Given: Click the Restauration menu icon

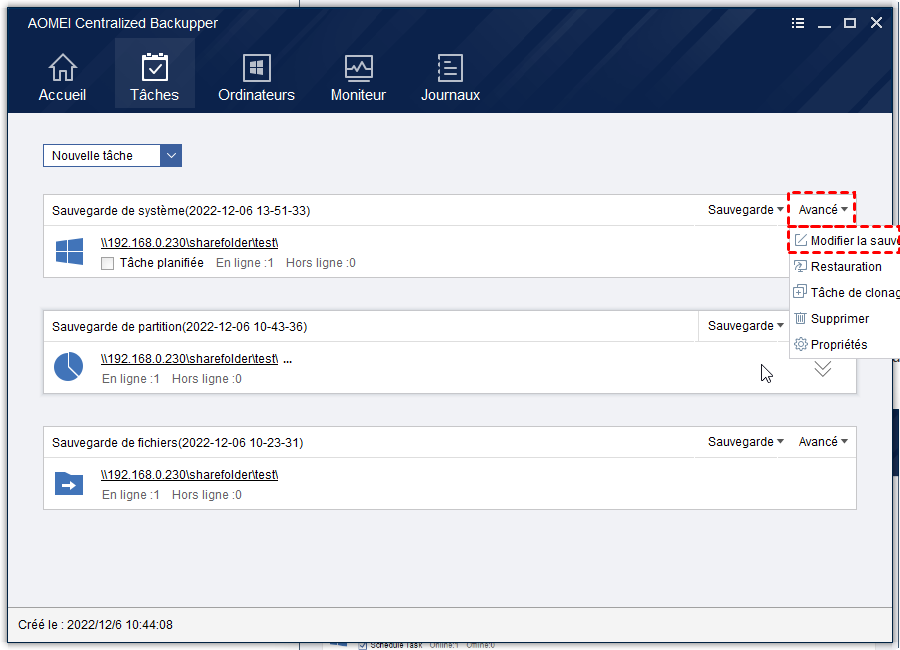Looking at the screenshot, I should (x=800, y=266).
